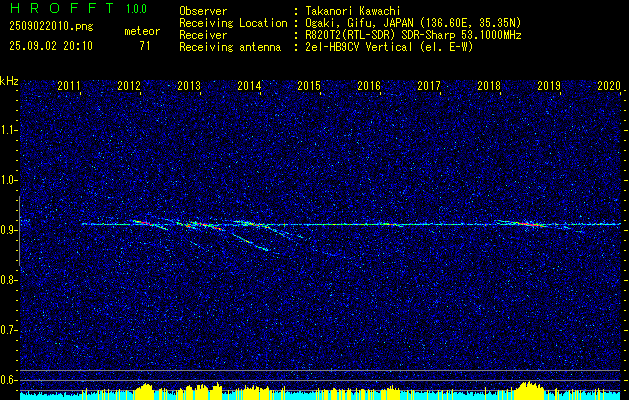Viewport: 629px width, 400px height.
Task: Click the 2el-HB9CV Vertical antenna text
Action: 389,47
